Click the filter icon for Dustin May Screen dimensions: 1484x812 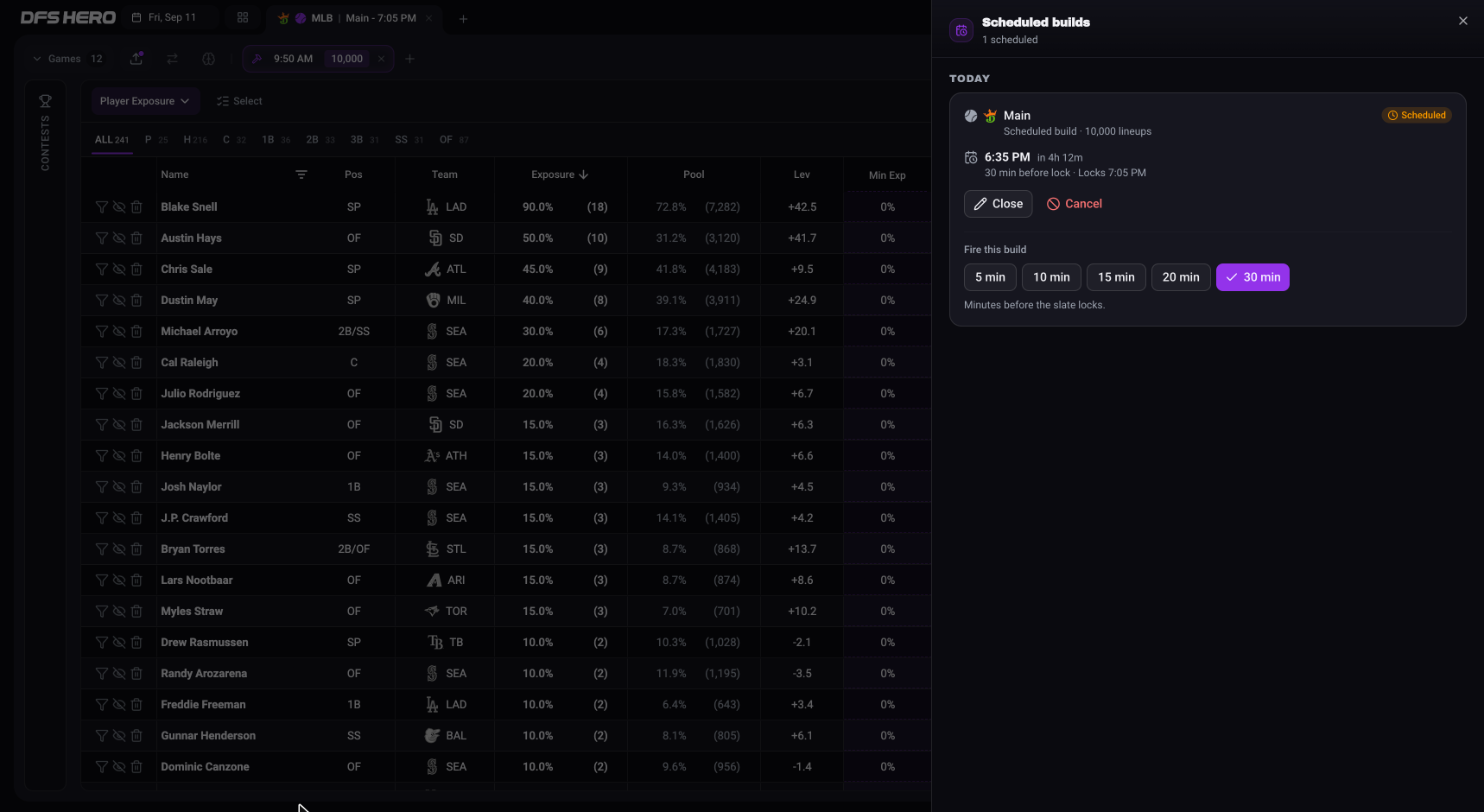101,300
